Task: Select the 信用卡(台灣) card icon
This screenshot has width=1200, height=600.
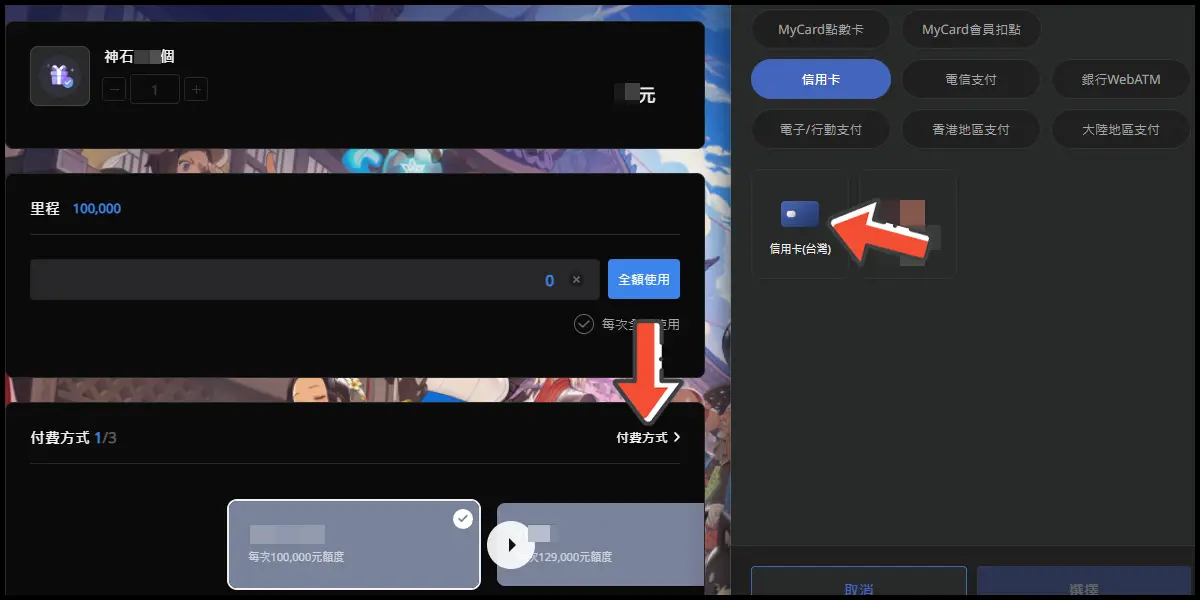Action: [x=799, y=216]
